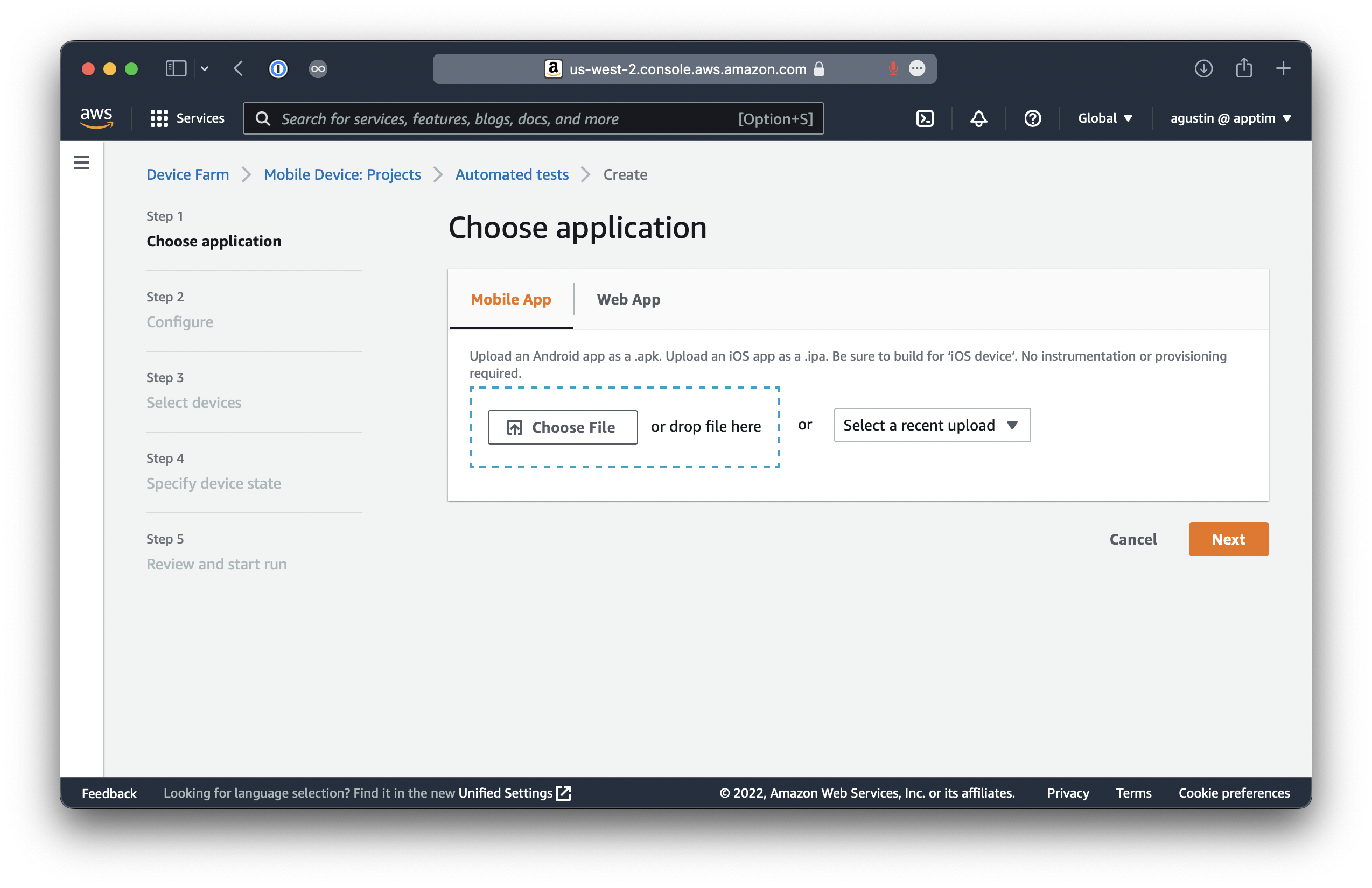
Task: Go to Device Farm breadcrumb
Action: tap(187, 174)
